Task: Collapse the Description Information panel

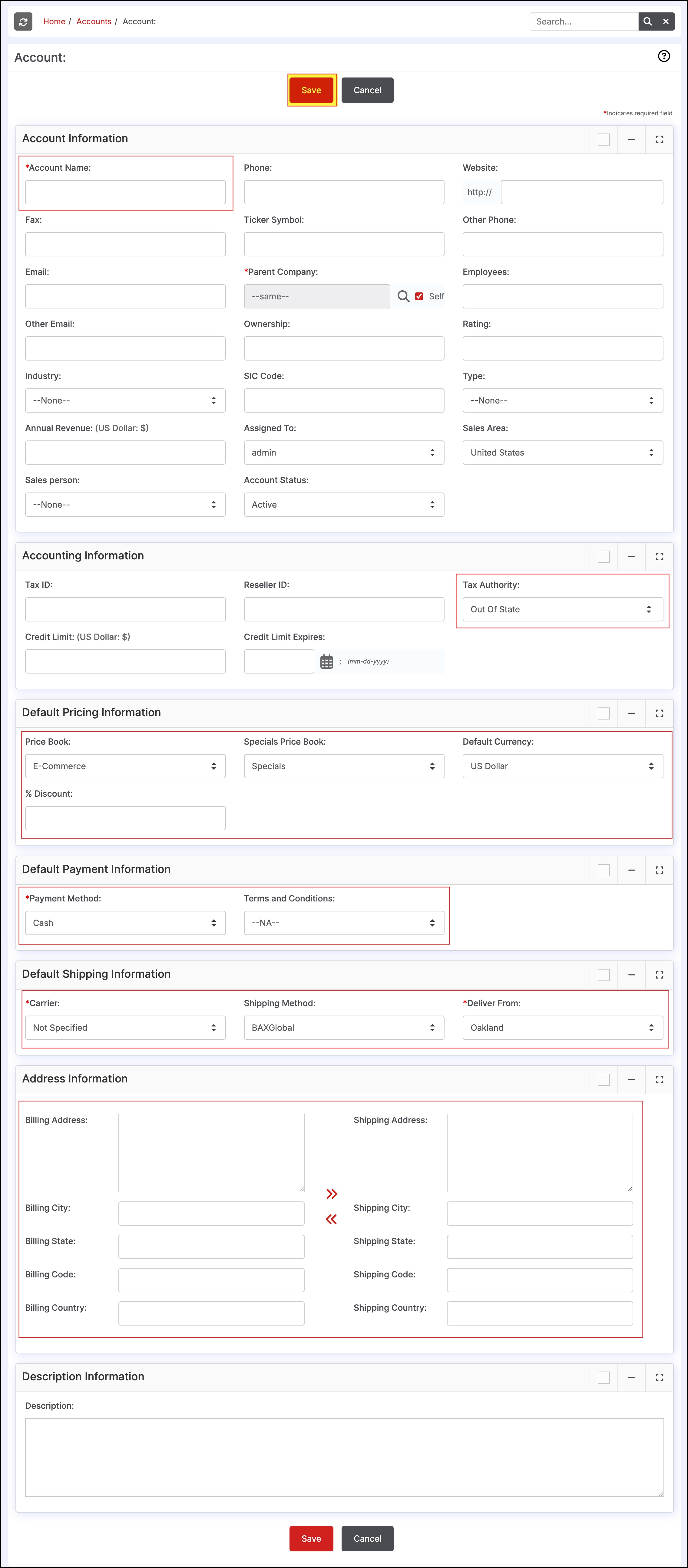Action: (x=631, y=1378)
